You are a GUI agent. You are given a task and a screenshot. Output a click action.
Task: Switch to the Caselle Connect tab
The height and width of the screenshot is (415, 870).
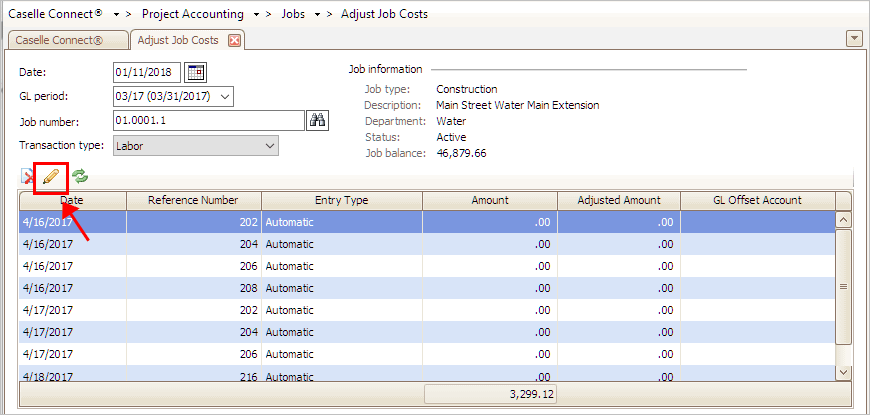click(65, 40)
